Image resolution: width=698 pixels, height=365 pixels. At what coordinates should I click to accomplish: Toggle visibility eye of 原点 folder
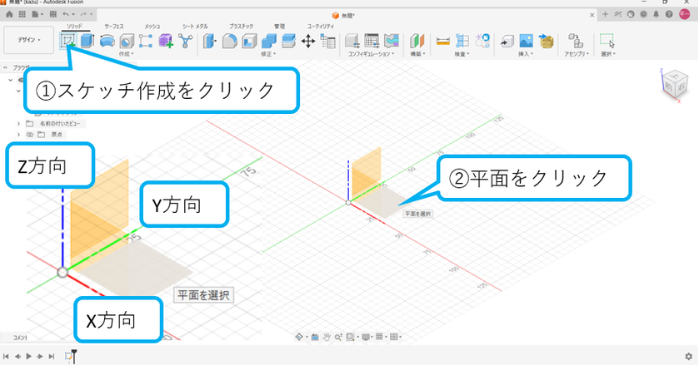tap(30, 134)
